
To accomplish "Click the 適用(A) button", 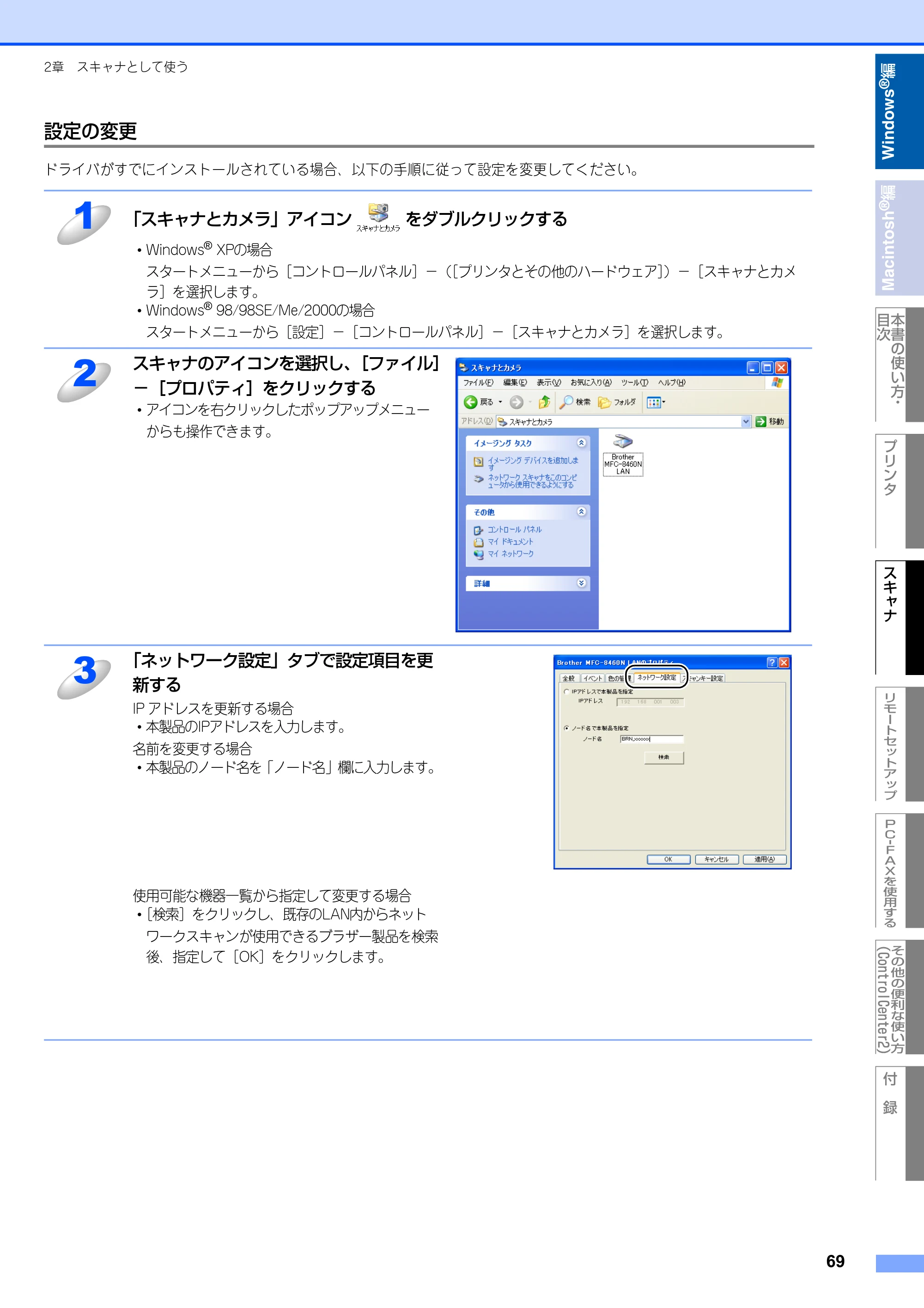I will [765, 859].
